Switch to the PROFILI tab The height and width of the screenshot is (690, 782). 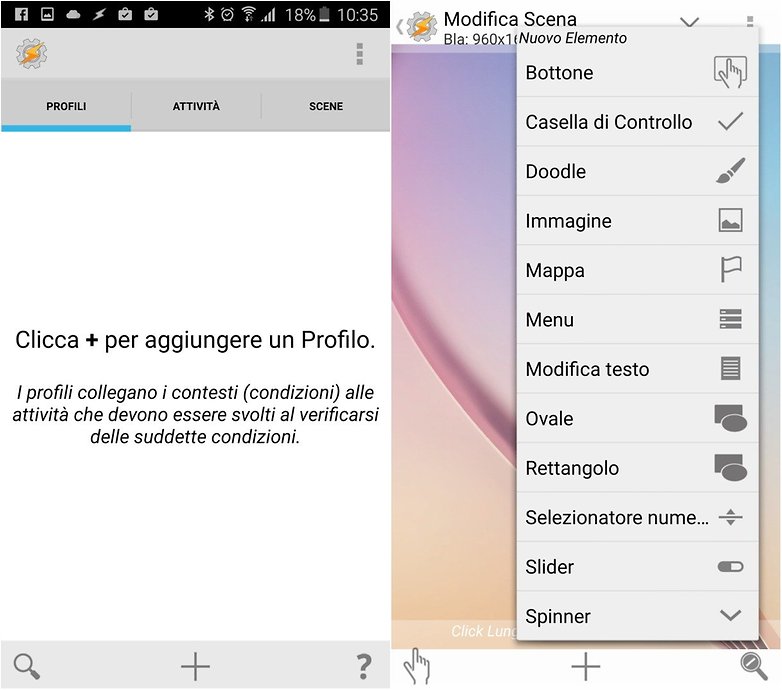pos(66,106)
